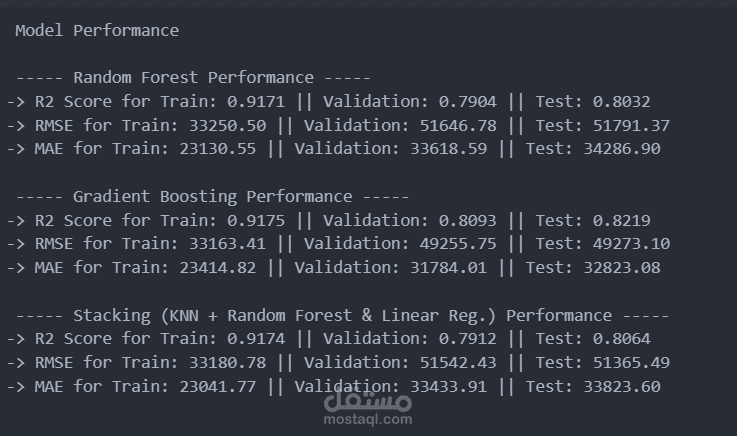Click Gradient Boosting train RMSE 33163.41
The image size is (737, 436).
[227, 244]
